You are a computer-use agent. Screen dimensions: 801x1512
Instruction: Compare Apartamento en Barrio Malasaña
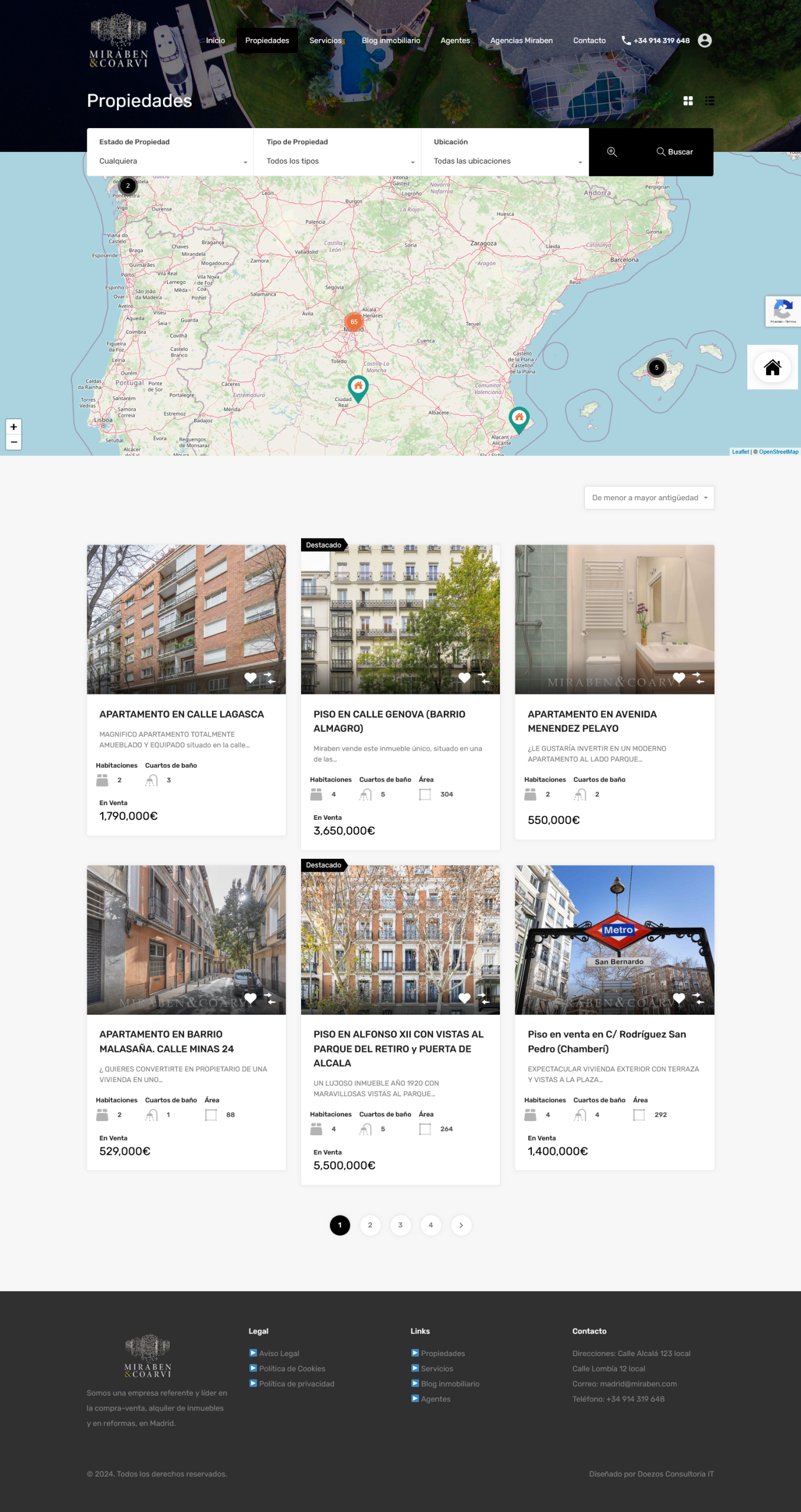tap(269, 999)
